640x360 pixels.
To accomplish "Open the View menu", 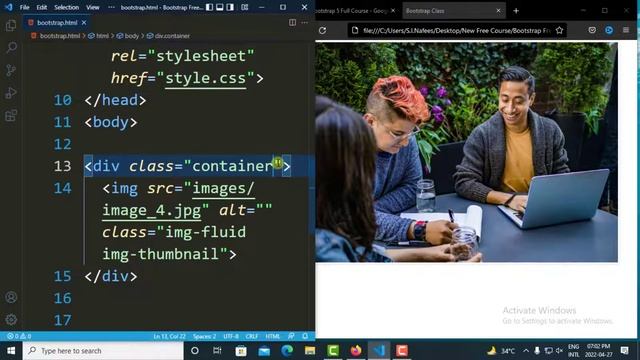I will click(93, 7).
